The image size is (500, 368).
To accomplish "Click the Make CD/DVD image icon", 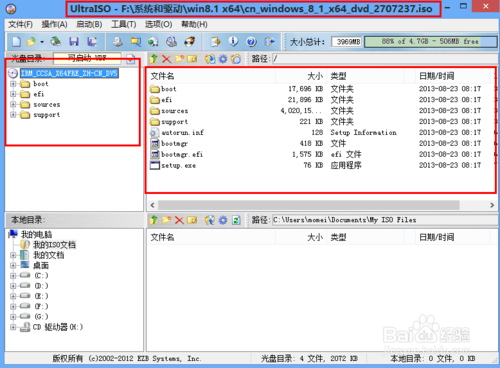I will 117,42.
